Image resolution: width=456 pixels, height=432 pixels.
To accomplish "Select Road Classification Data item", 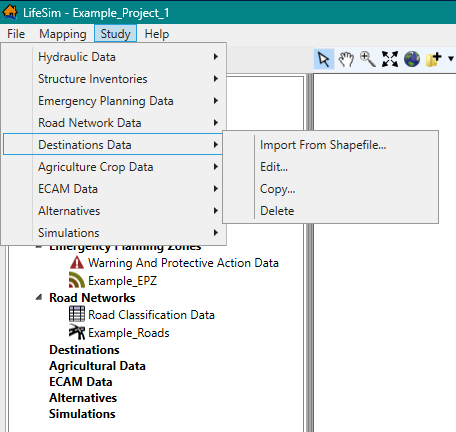I will click(x=151, y=315).
